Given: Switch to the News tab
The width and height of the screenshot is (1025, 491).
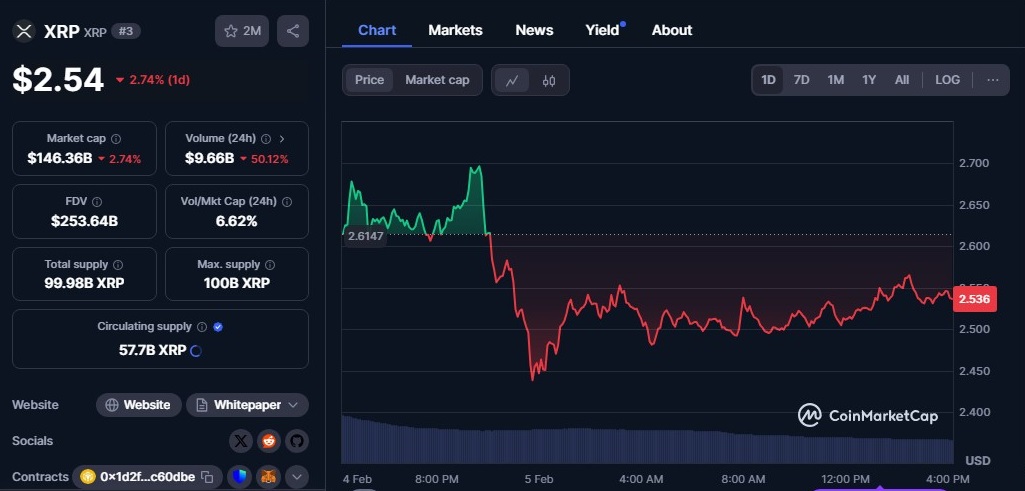Looking at the screenshot, I should 534,30.
